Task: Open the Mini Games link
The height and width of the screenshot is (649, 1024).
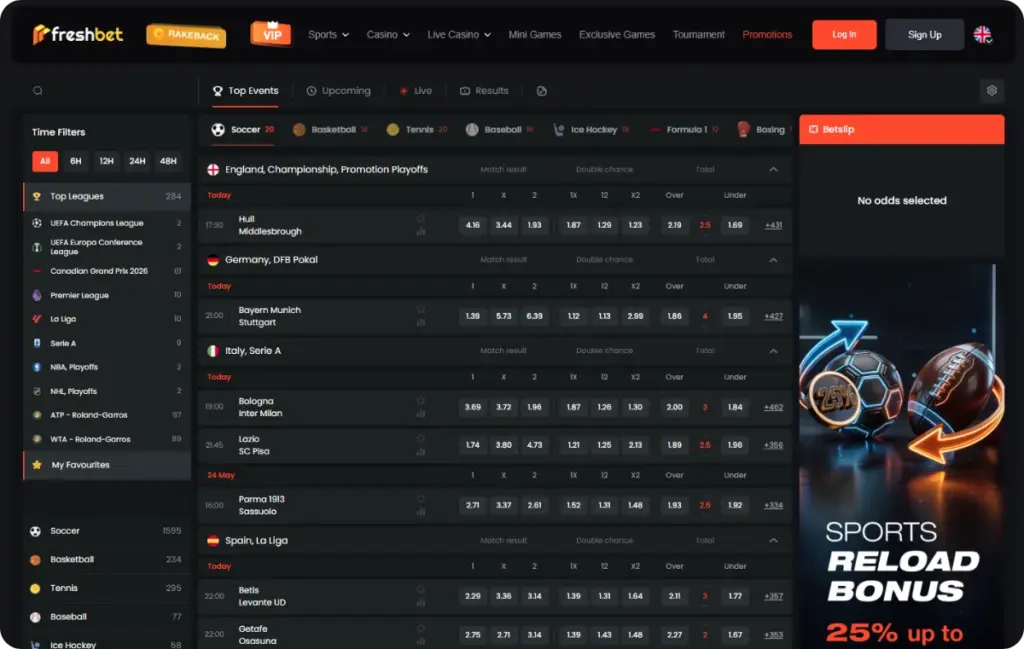Action: 535,35
